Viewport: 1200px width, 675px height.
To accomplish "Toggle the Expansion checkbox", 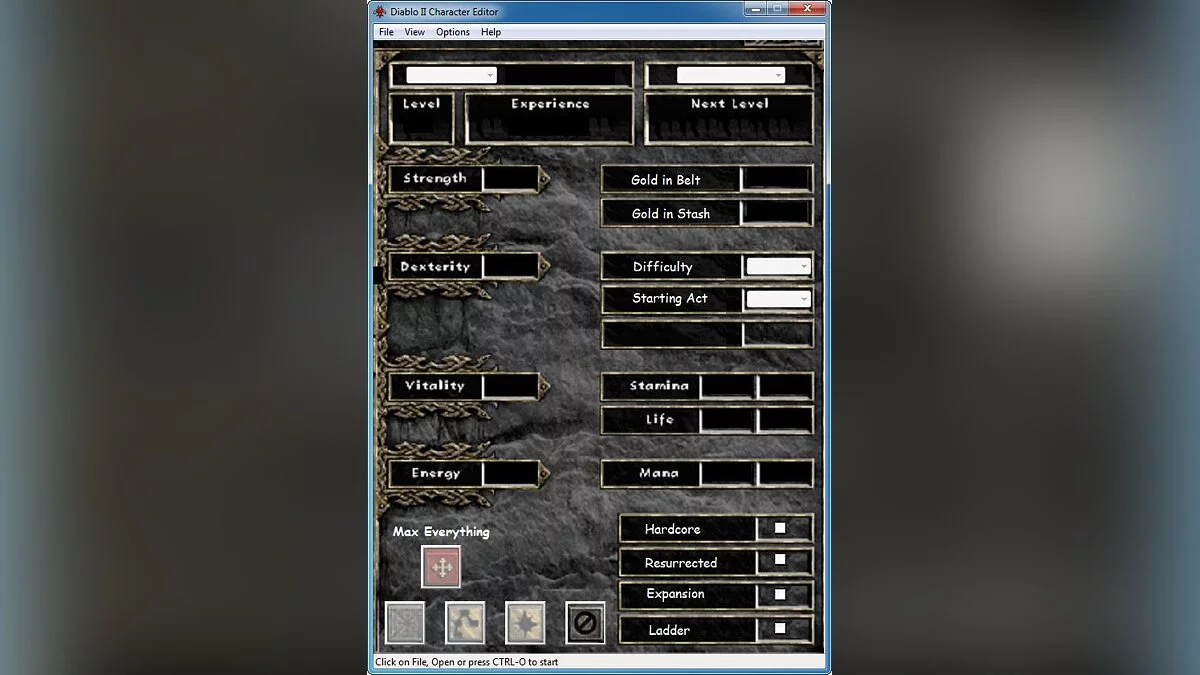I will (x=780, y=594).
